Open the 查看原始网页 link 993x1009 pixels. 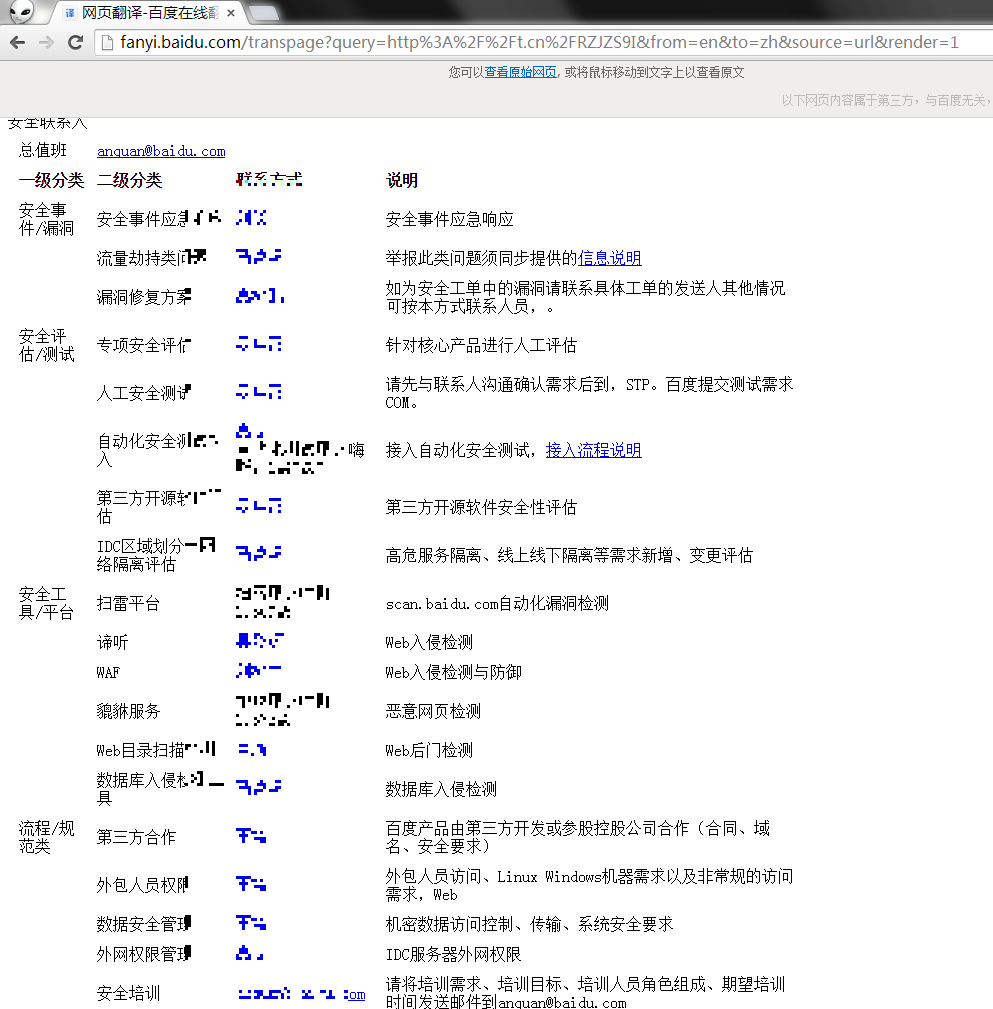pyautogui.click(x=521, y=72)
